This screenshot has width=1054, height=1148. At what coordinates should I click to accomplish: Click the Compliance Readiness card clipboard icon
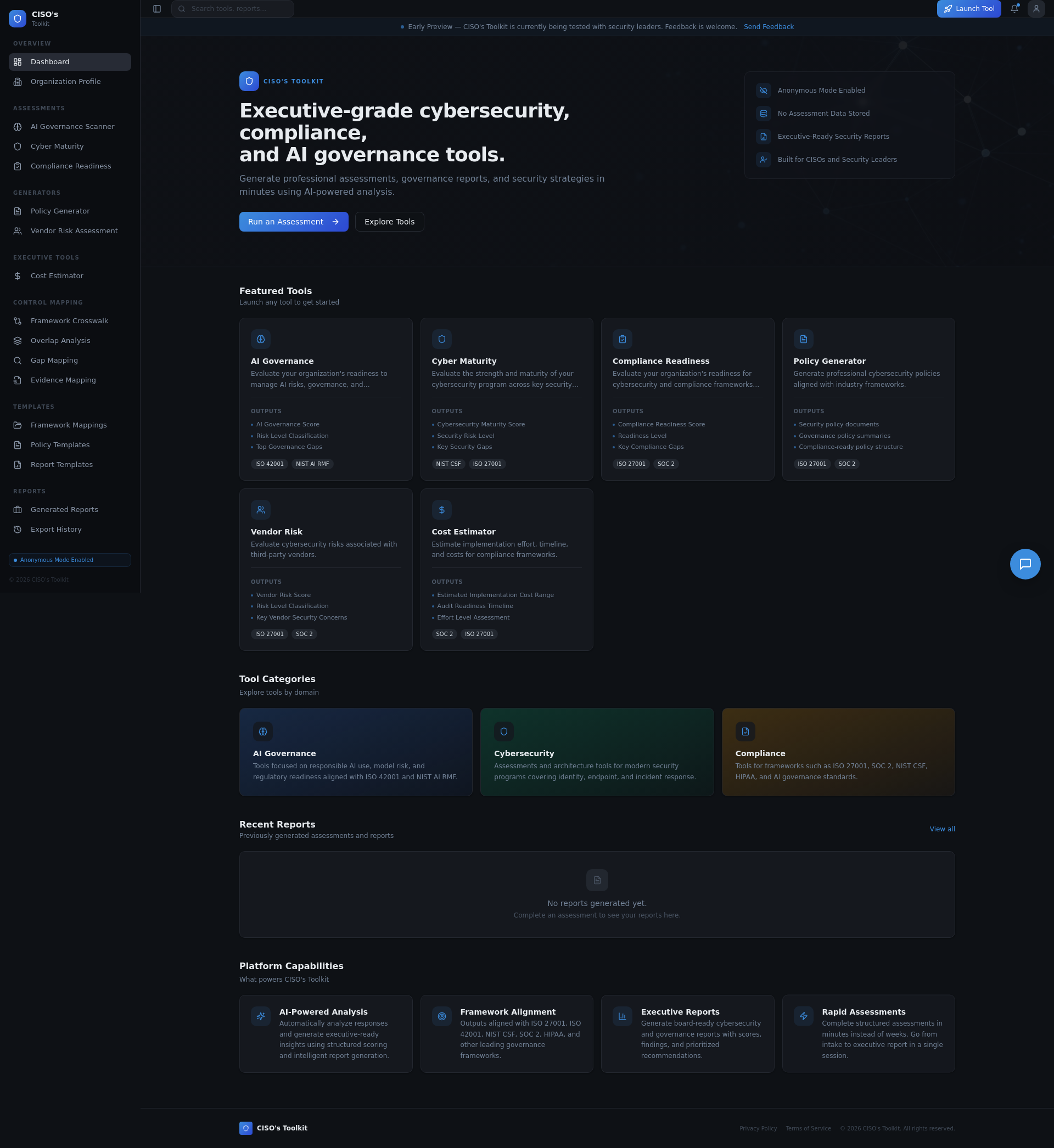(623, 339)
